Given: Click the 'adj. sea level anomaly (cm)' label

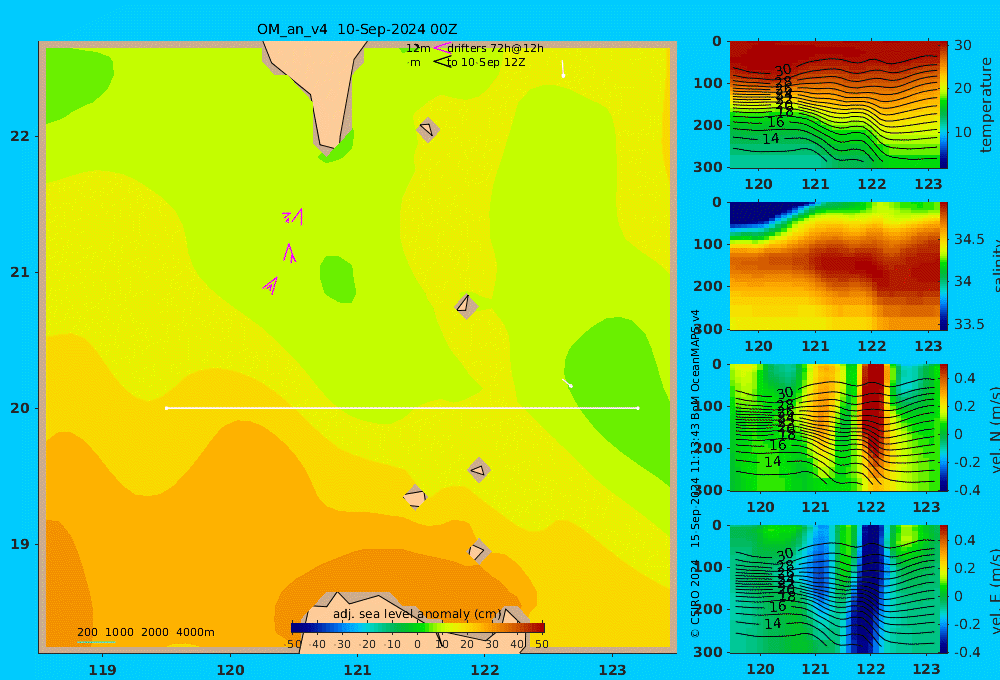Looking at the screenshot, I should (417, 614).
